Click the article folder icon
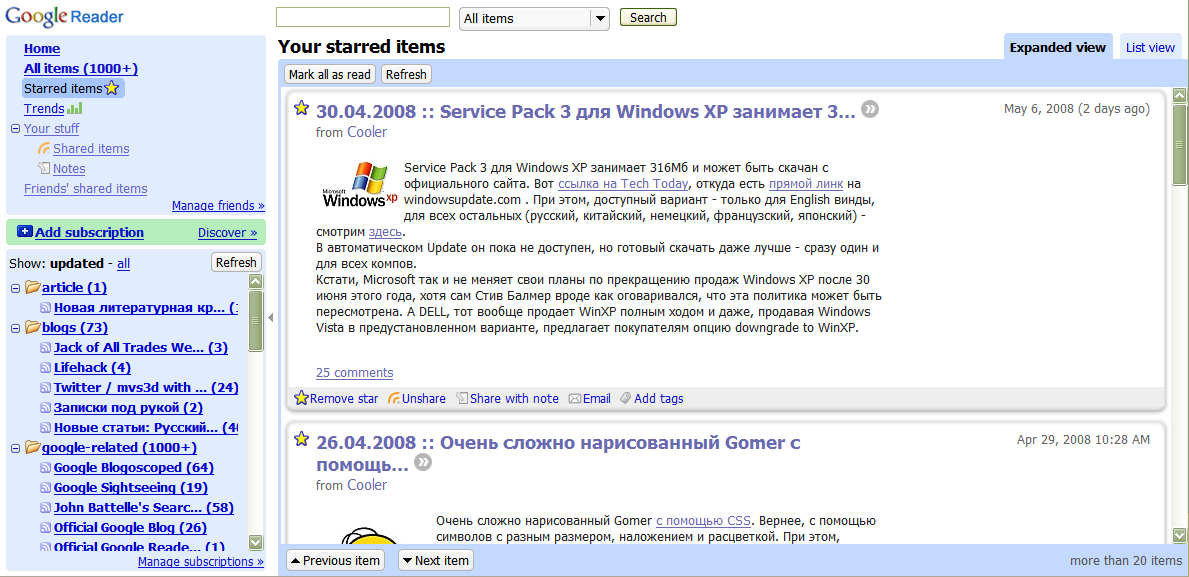The image size is (1189, 577). (33, 287)
